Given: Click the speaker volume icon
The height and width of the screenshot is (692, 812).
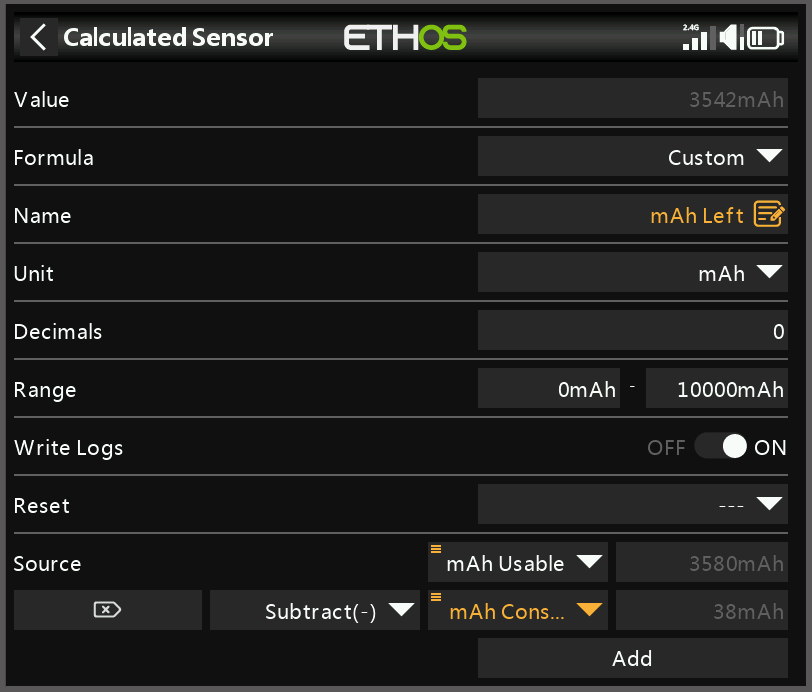Looking at the screenshot, I should point(729,37).
